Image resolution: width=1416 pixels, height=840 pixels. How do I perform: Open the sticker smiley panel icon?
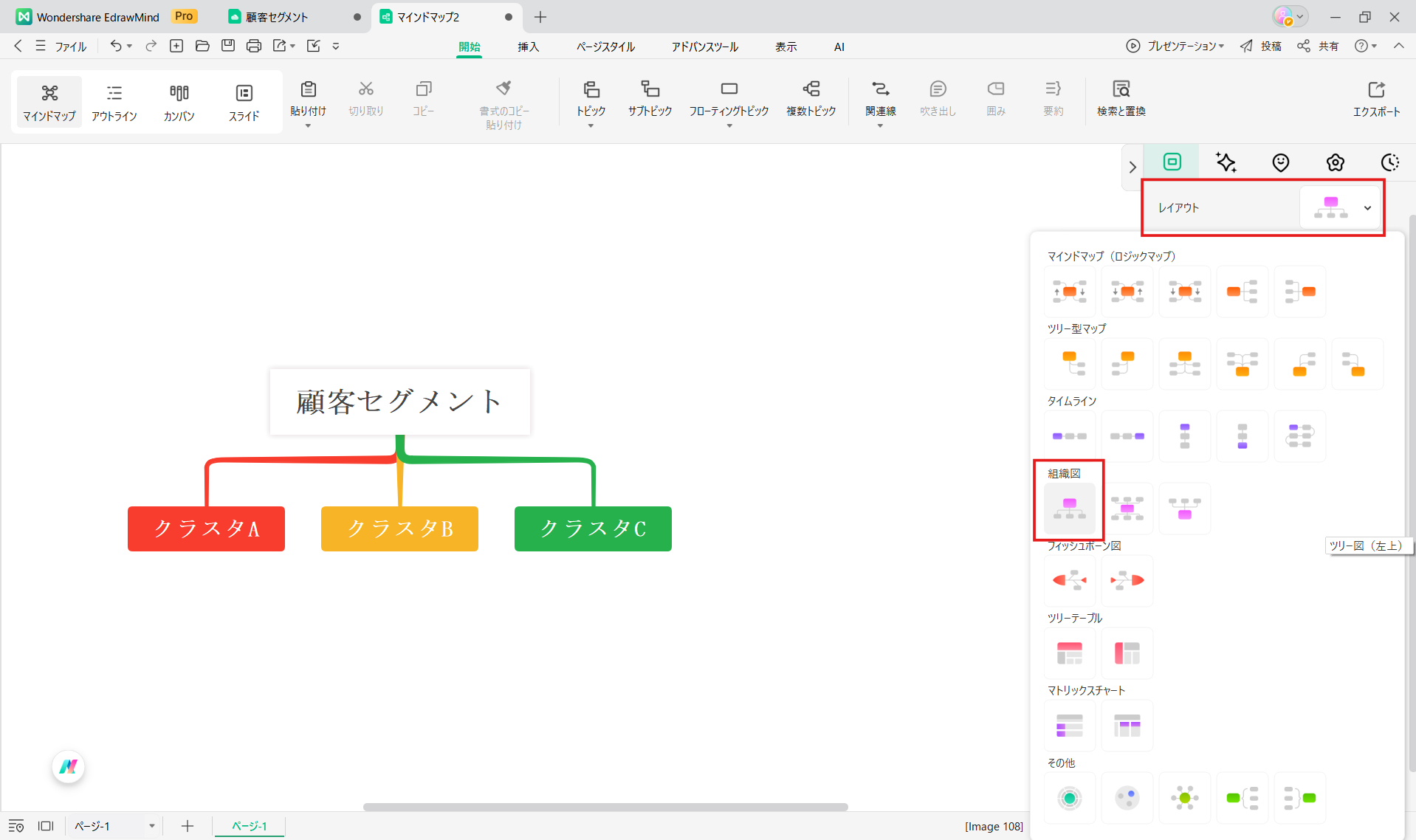tap(1280, 162)
